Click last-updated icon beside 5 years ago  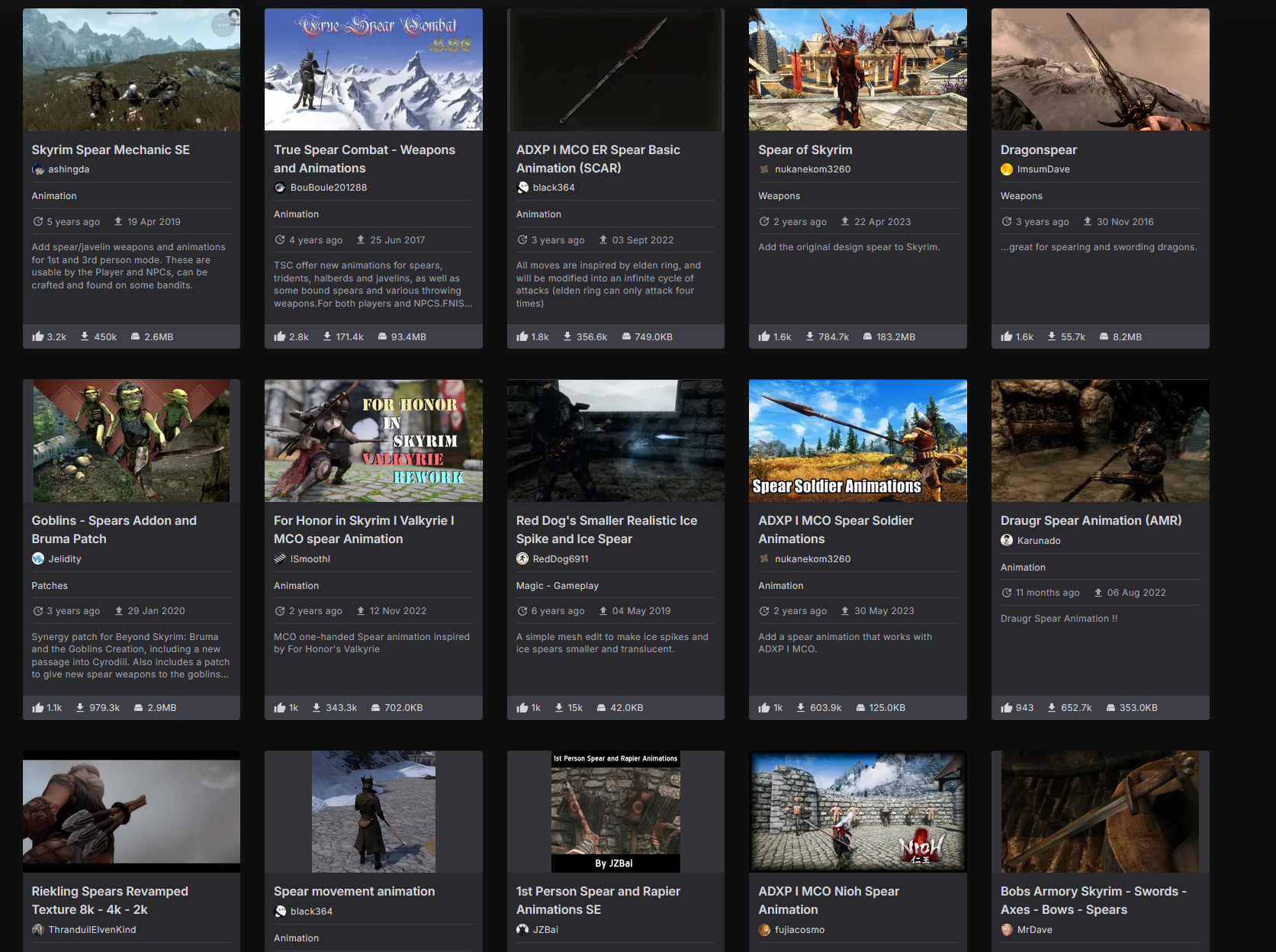38,221
